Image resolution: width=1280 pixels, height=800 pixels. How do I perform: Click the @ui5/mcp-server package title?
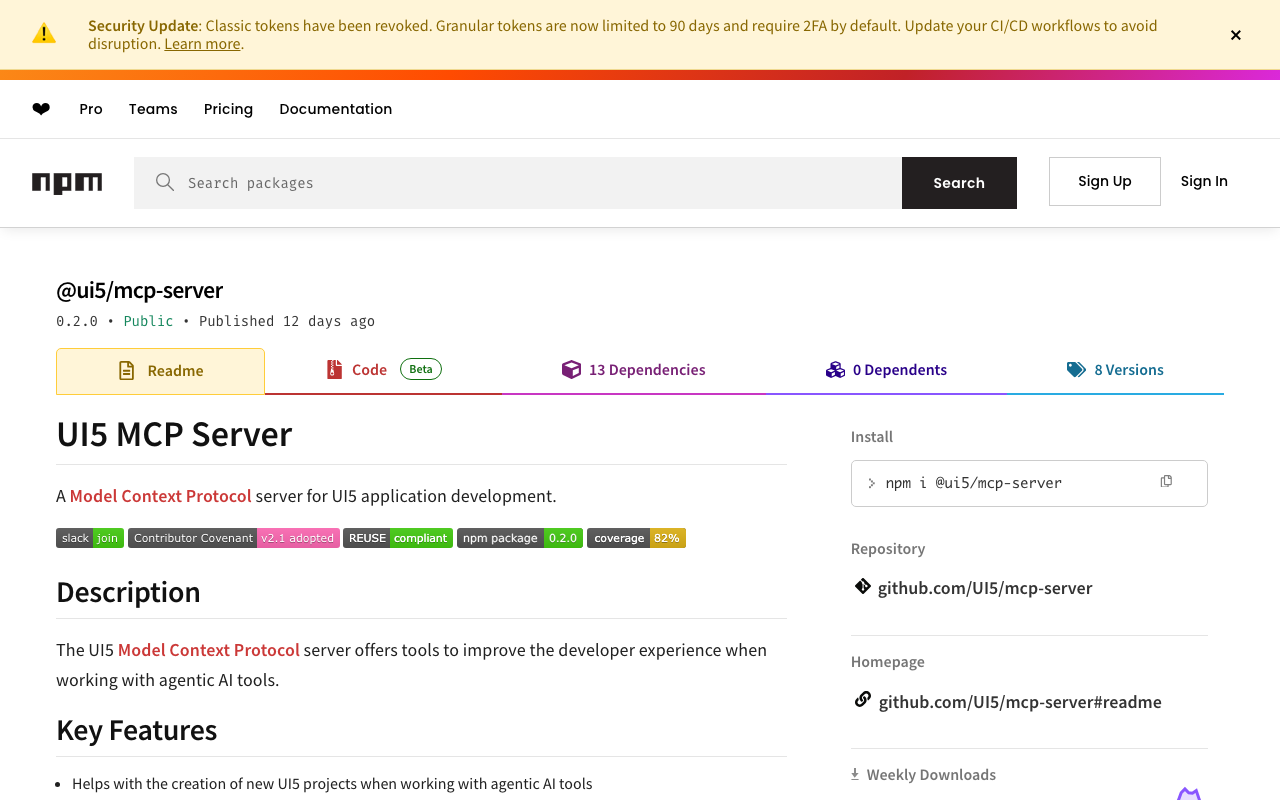tap(140, 290)
